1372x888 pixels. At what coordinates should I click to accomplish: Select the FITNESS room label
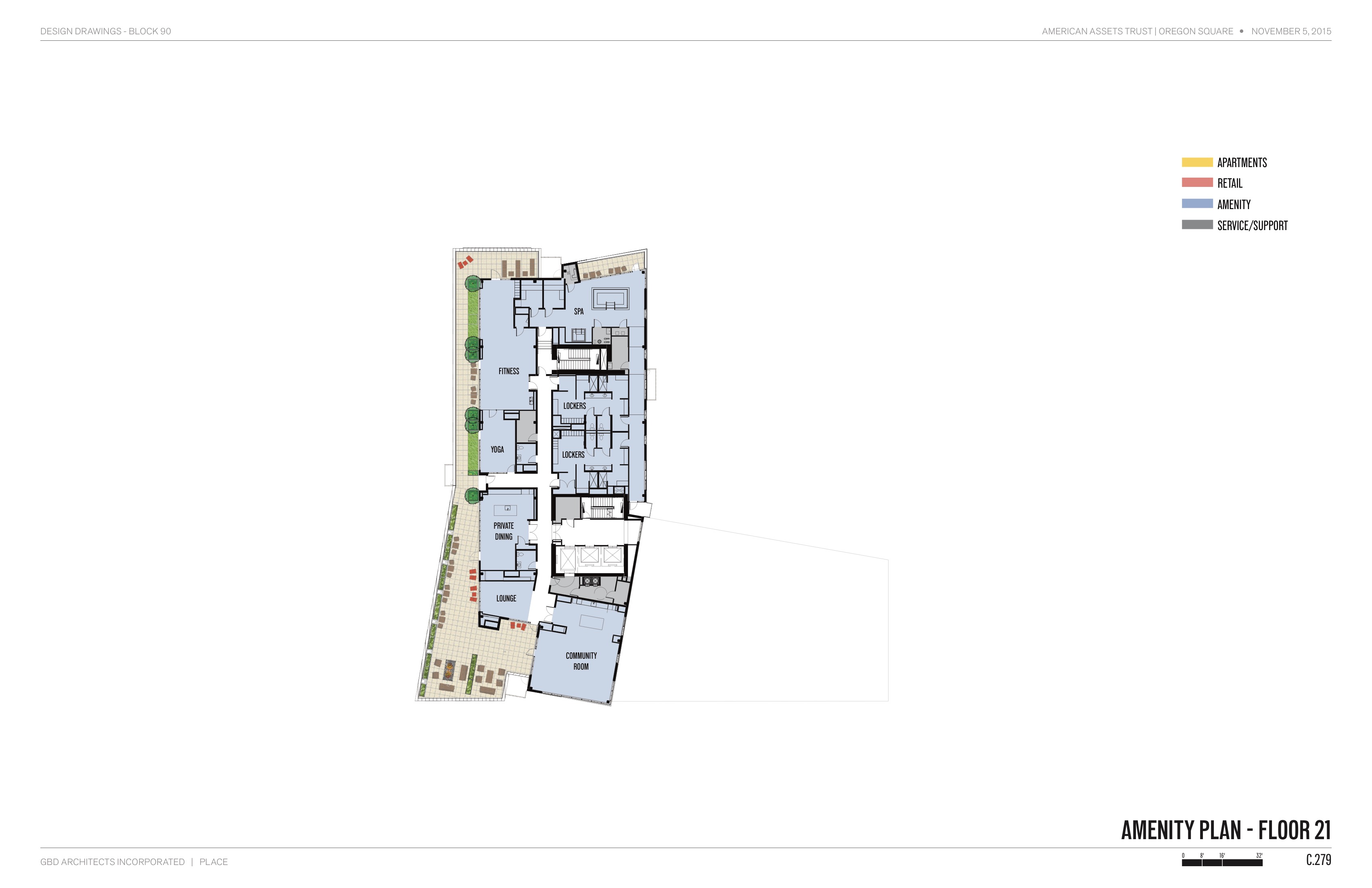pyautogui.click(x=508, y=371)
